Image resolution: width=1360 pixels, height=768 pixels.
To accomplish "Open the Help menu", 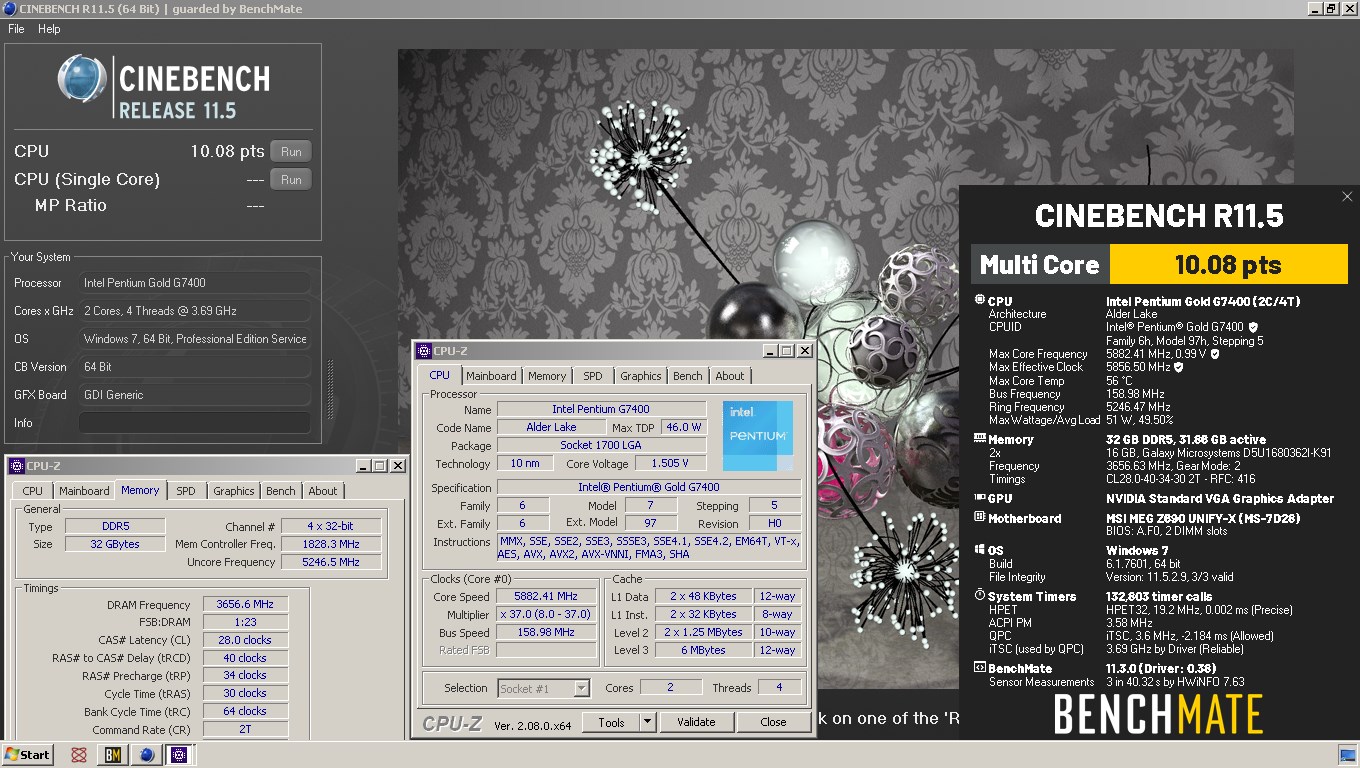I will coord(49,29).
